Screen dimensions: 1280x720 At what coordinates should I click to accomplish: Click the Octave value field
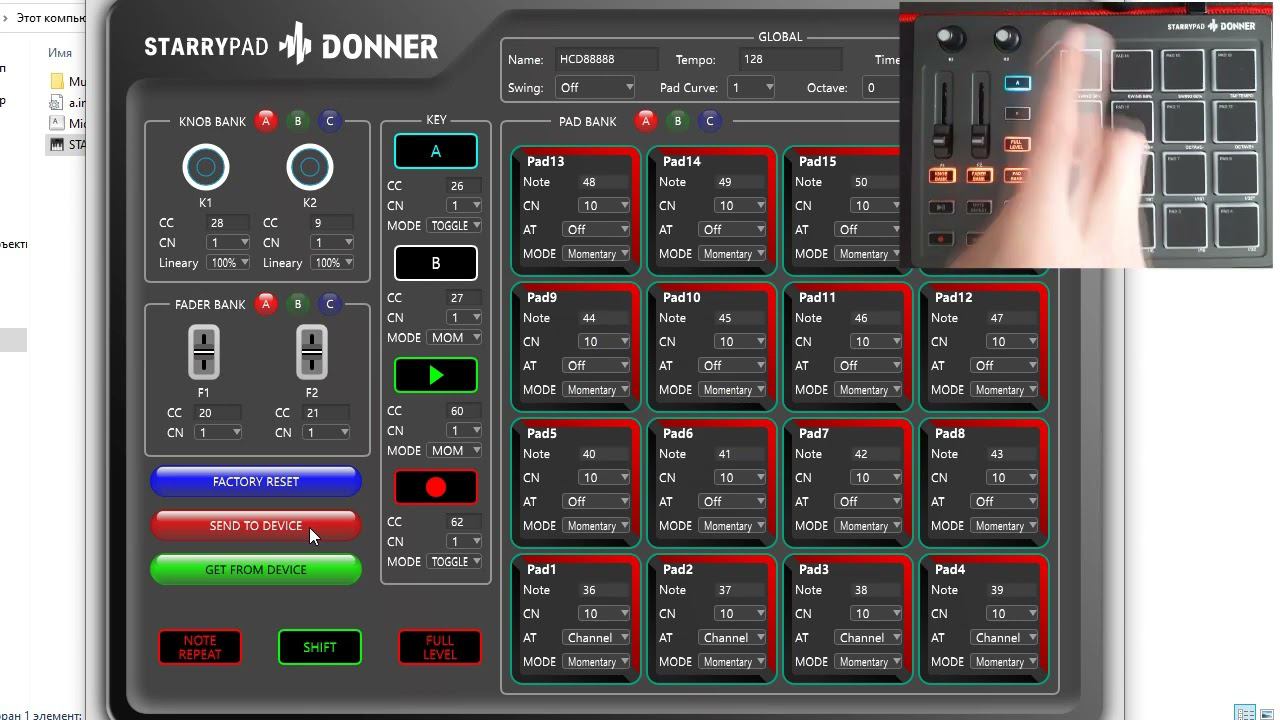click(x=882, y=88)
